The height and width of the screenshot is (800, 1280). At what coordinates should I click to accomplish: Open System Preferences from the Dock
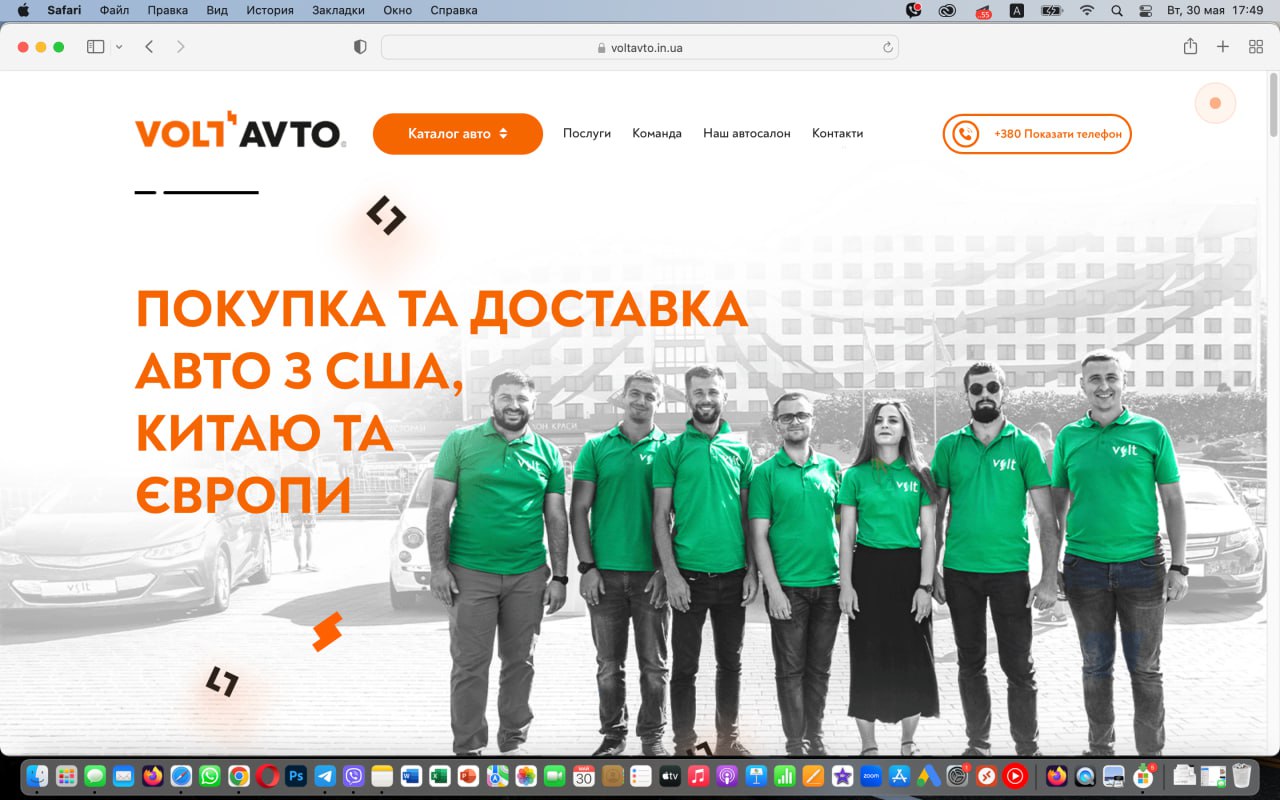click(x=958, y=776)
